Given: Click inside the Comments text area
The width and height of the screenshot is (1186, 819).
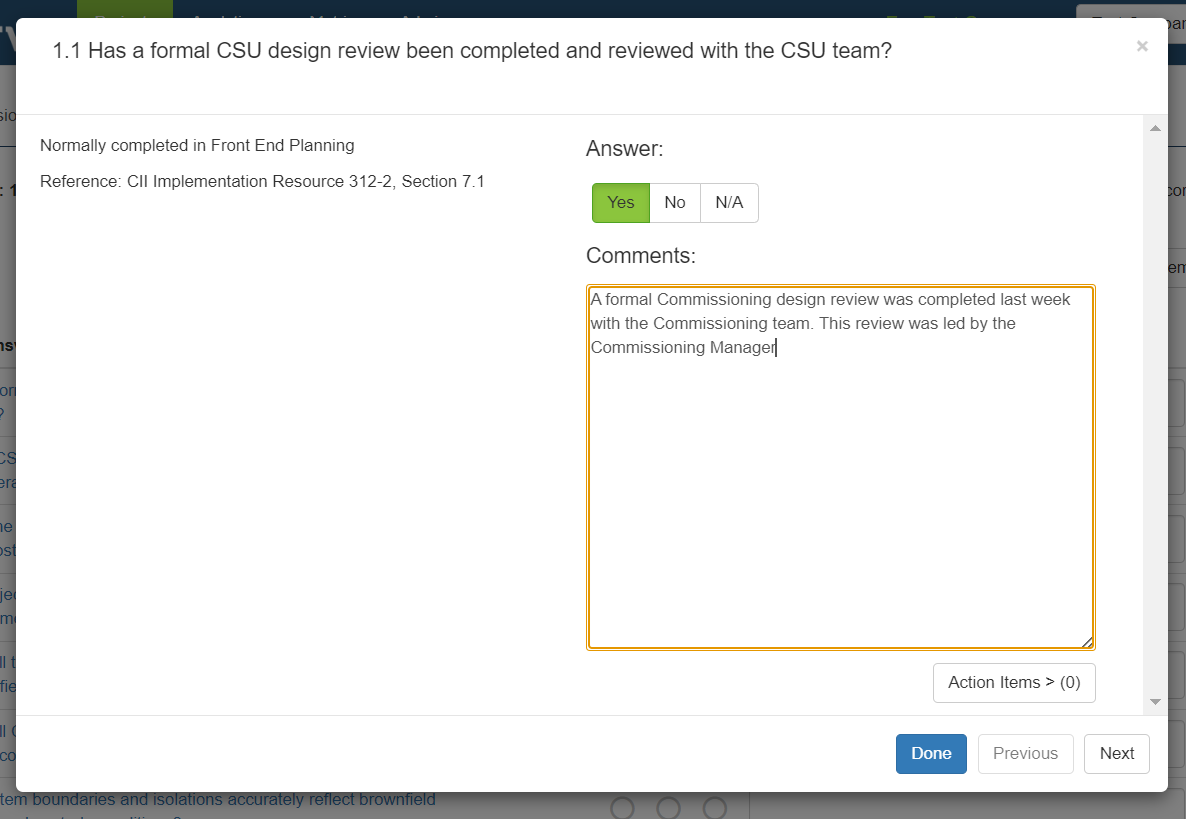Looking at the screenshot, I should [x=840, y=467].
